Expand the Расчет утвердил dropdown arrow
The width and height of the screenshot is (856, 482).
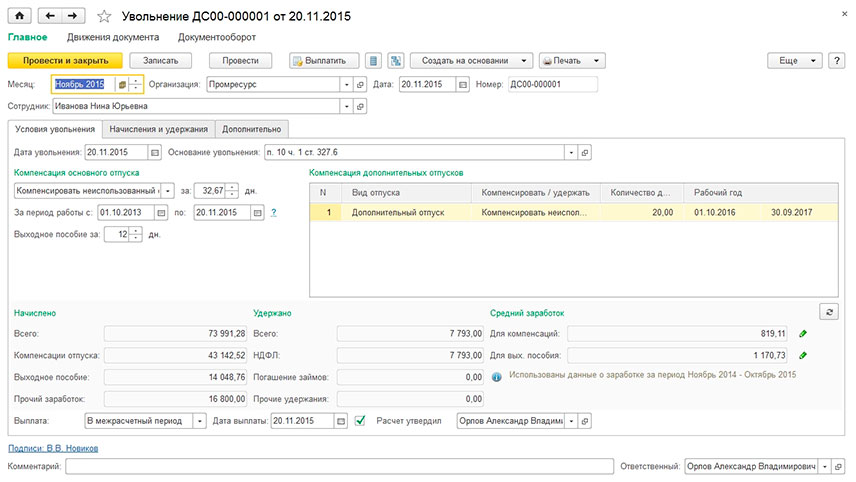[571, 421]
